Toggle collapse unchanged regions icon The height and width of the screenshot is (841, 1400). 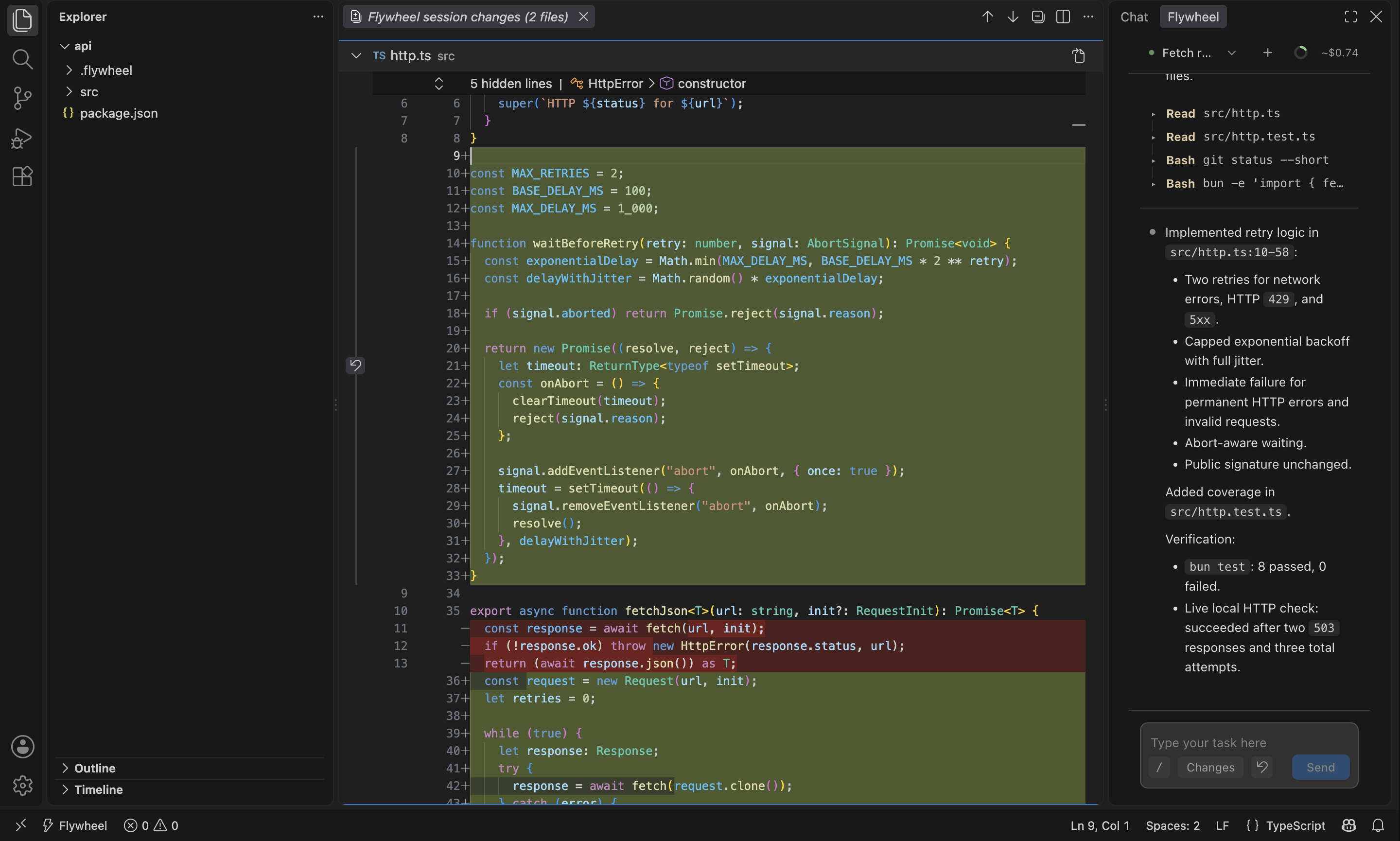point(1038,17)
